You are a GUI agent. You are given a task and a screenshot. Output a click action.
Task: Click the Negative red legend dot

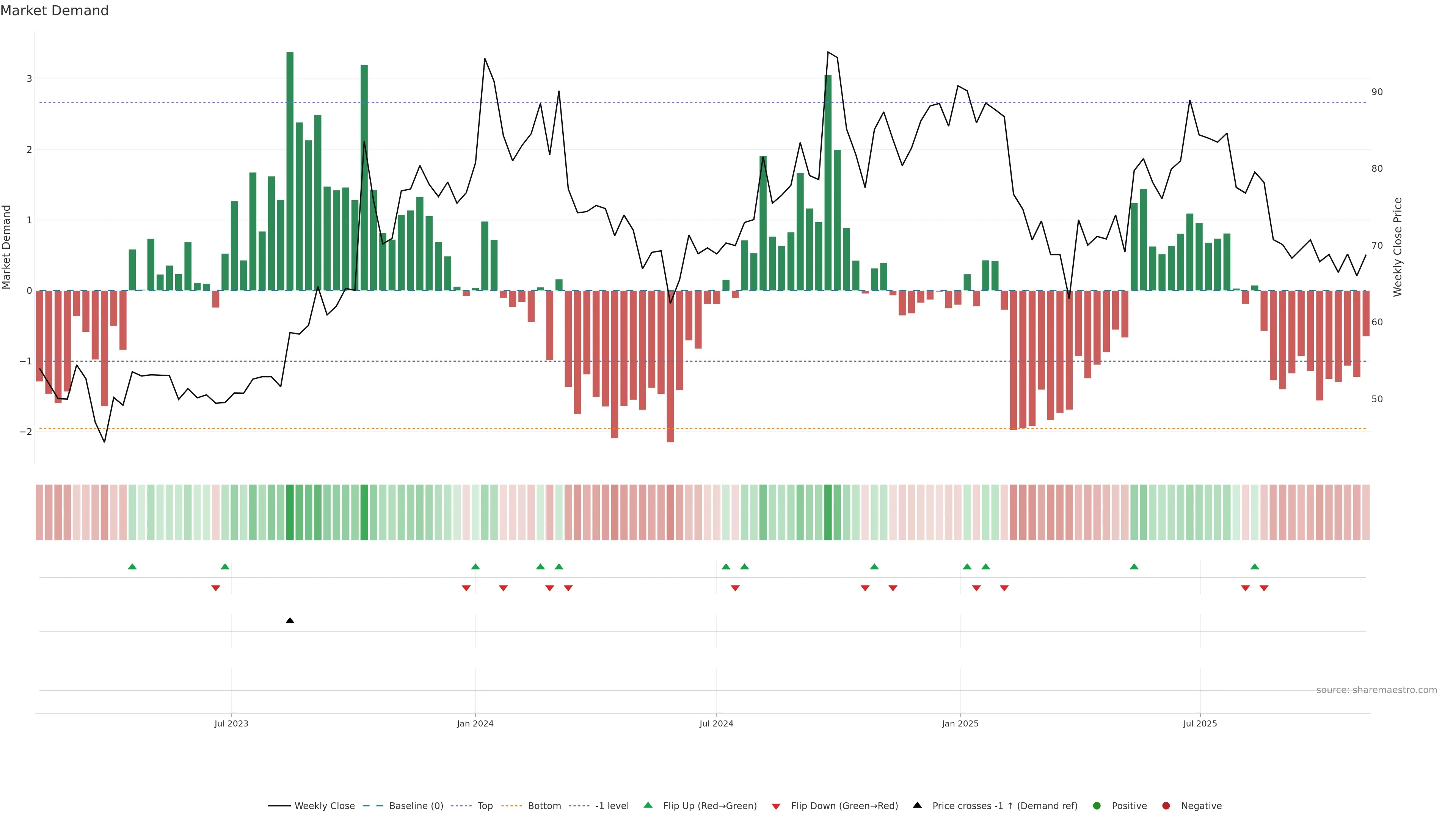coord(1166,806)
